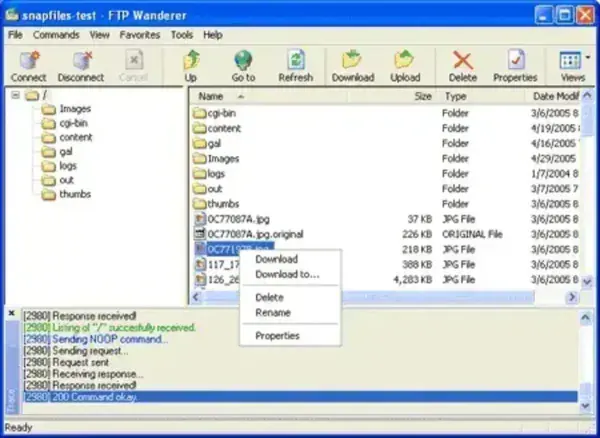Select the 4,283 KB JPG file row

pyautogui.click(x=386, y=280)
